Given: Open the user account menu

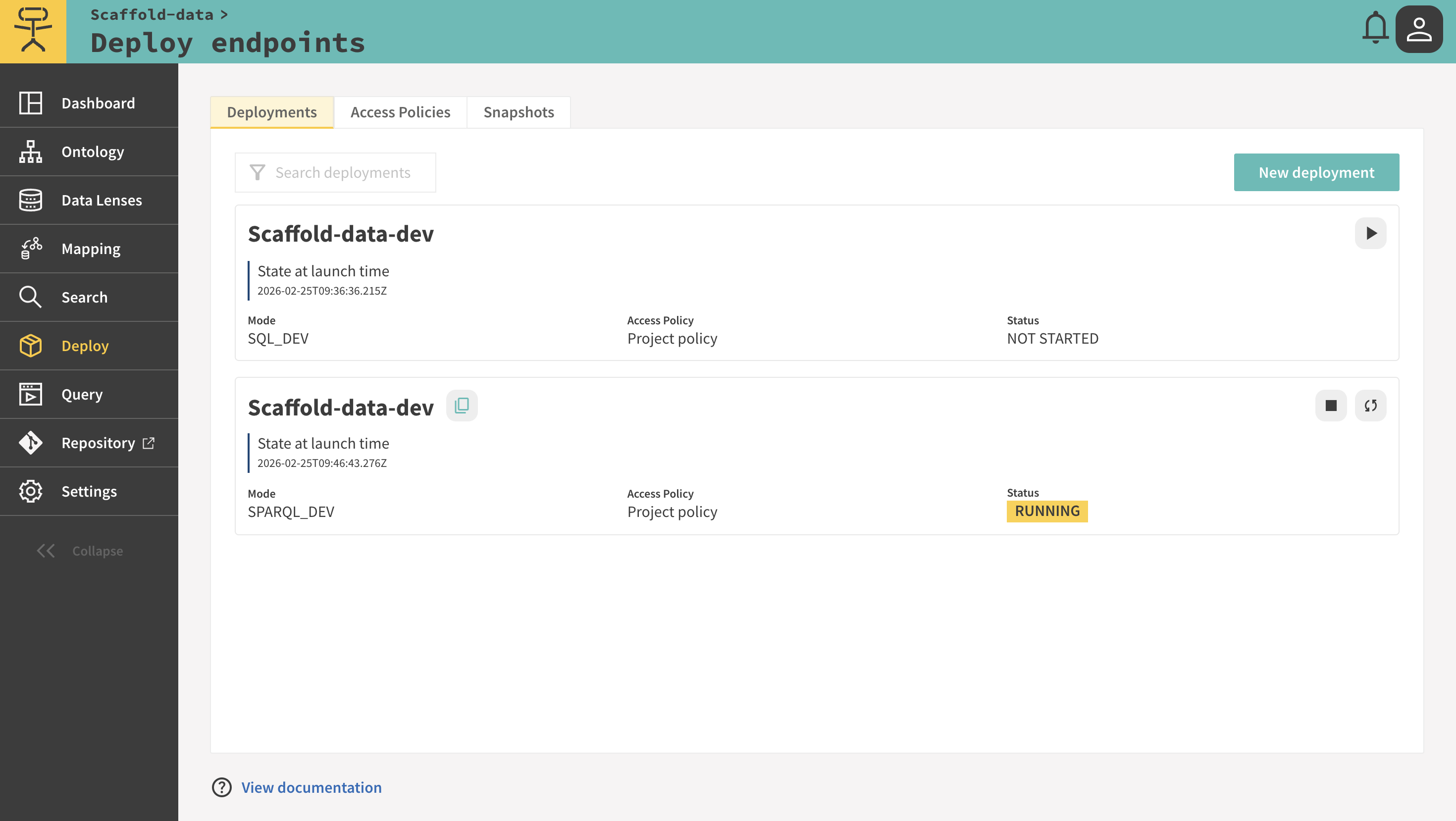Looking at the screenshot, I should tap(1419, 29).
